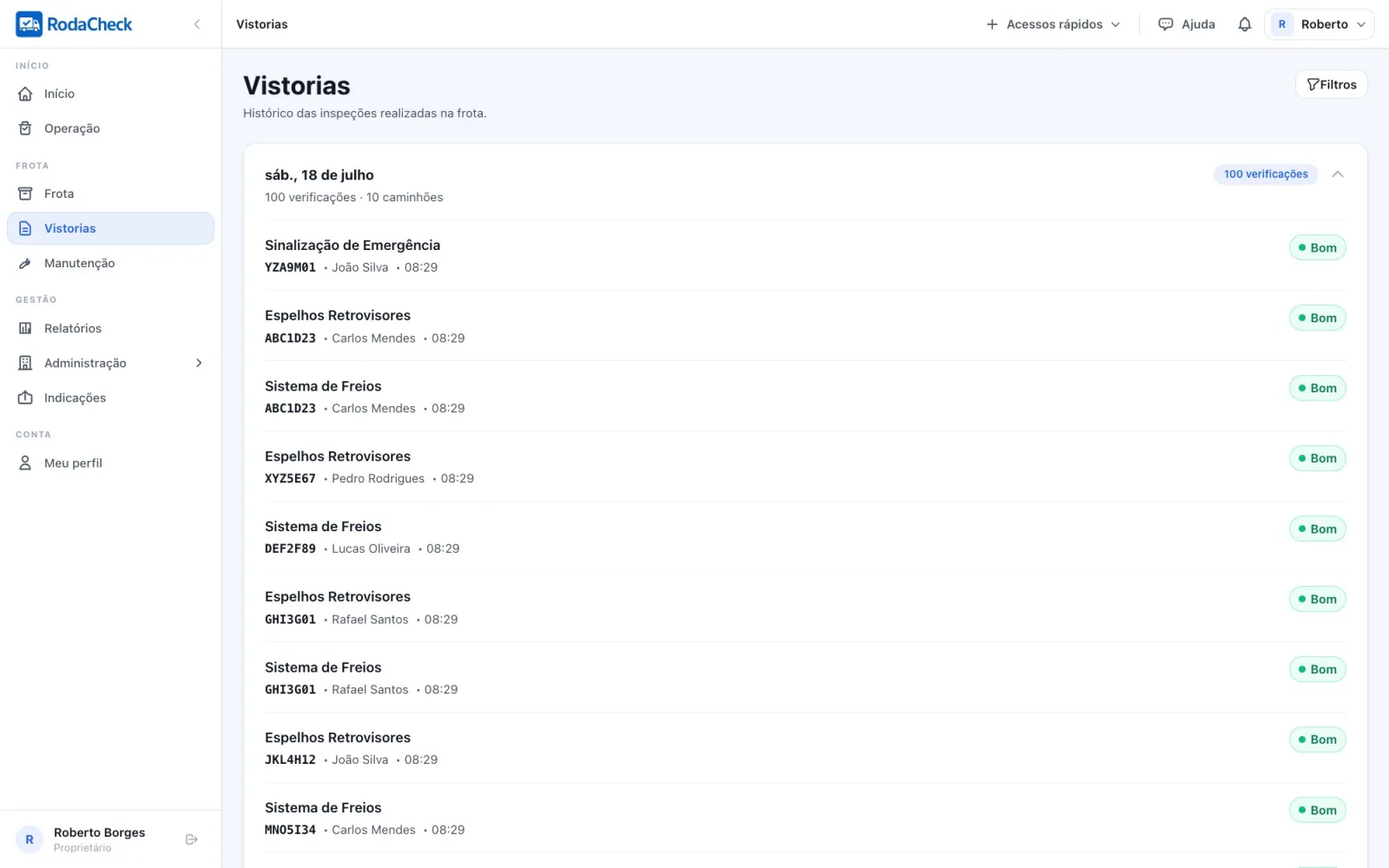Open notifications bell
This screenshot has height=868, width=1389.
point(1244,24)
